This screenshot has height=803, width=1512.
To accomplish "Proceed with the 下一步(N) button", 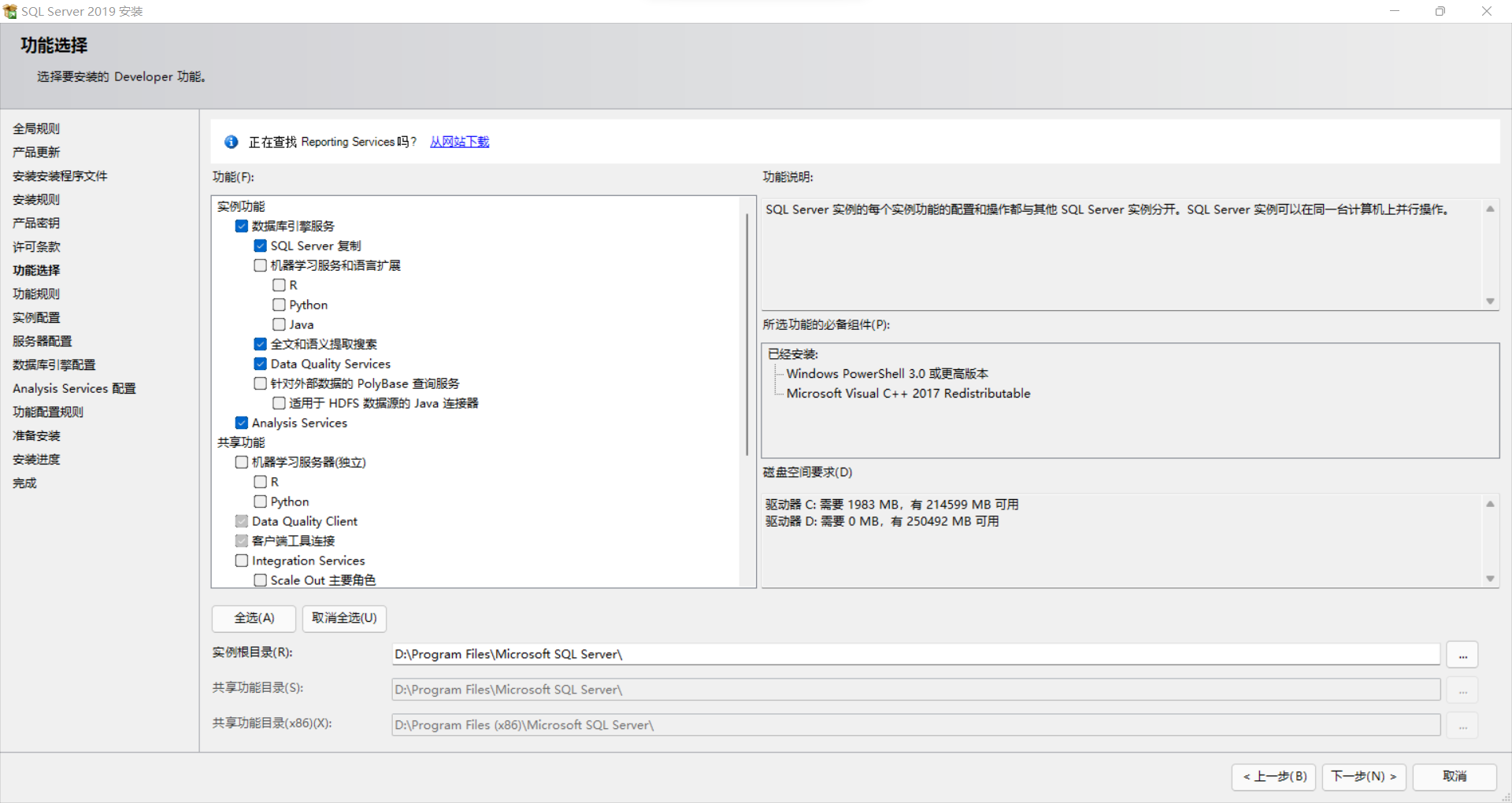I will click(1364, 777).
